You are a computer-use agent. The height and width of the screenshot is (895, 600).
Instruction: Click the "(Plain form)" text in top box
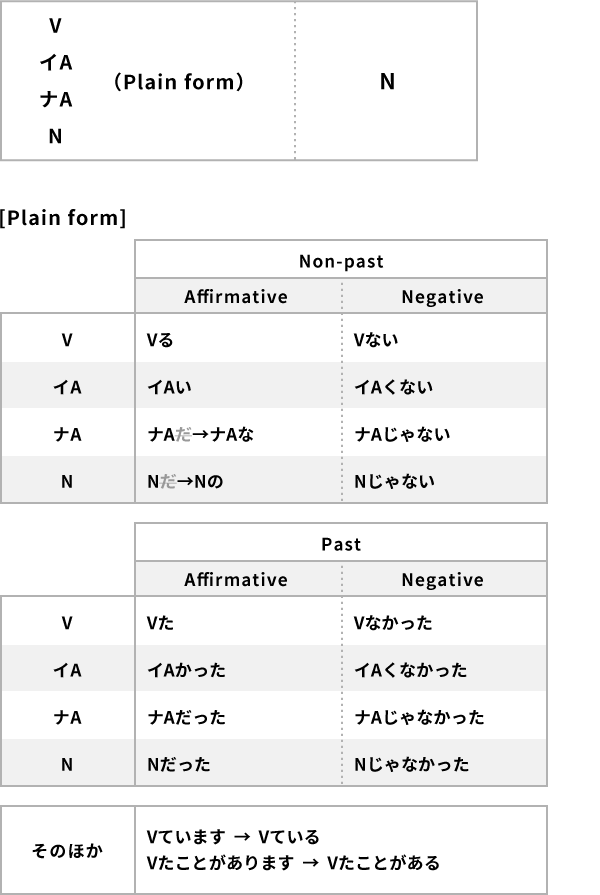click(x=179, y=83)
